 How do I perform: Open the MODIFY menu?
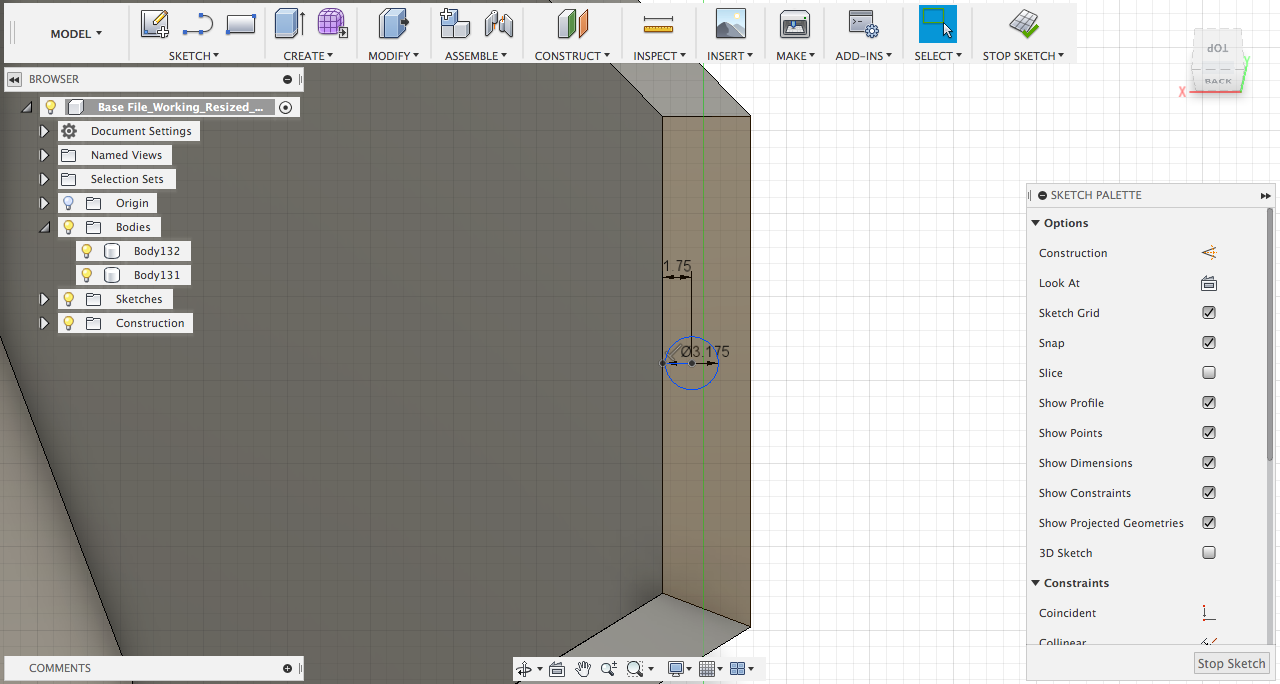394,56
